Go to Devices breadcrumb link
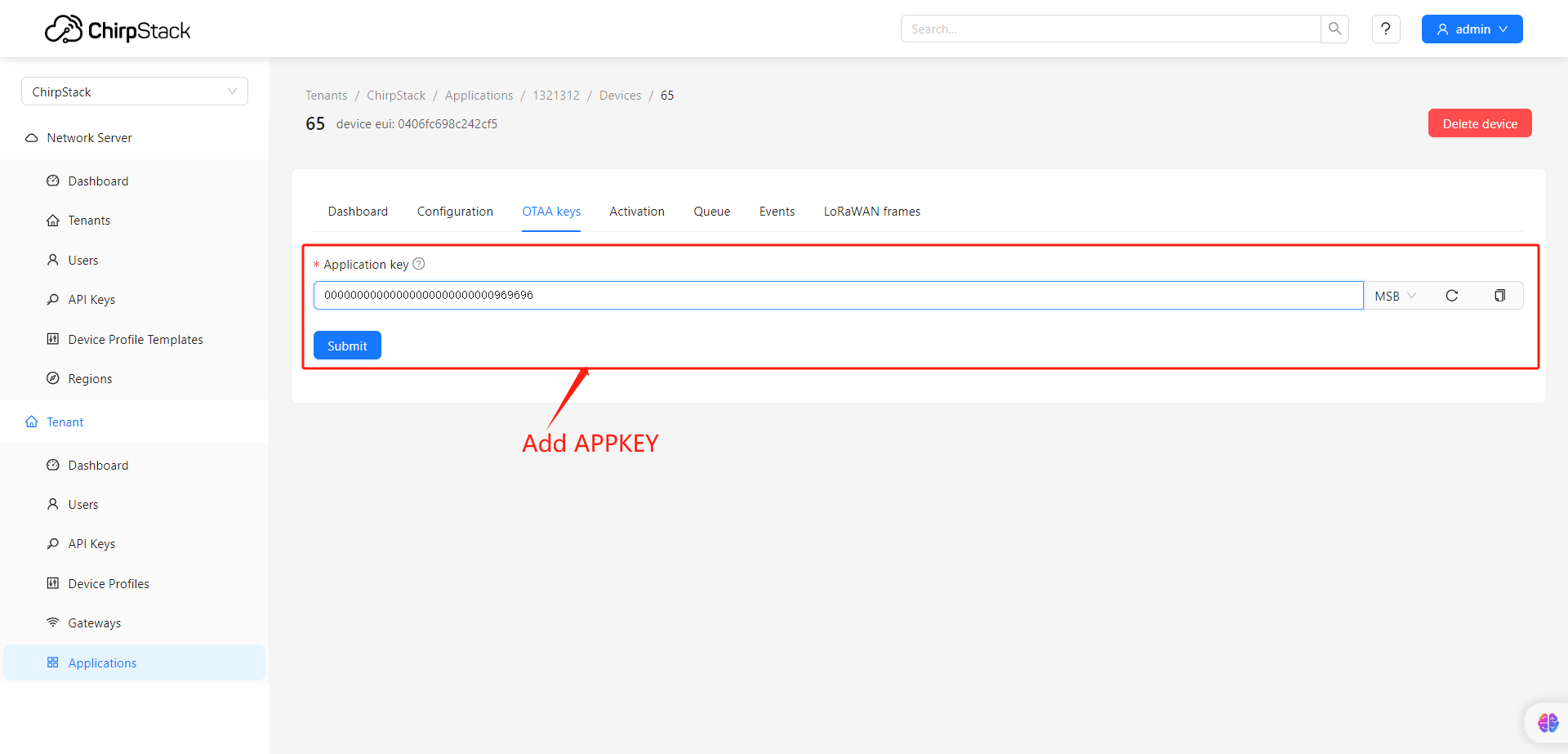Image resolution: width=1568 pixels, height=754 pixels. point(620,96)
